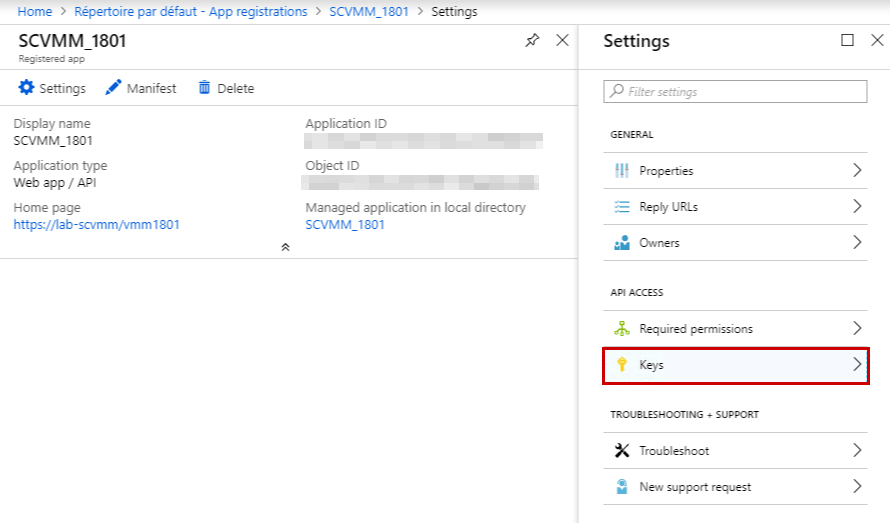The width and height of the screenshot is (890, 523).
Task: Click the 'Registered app' subtitle
Action: pyautogui.click(x=52, y=58)
